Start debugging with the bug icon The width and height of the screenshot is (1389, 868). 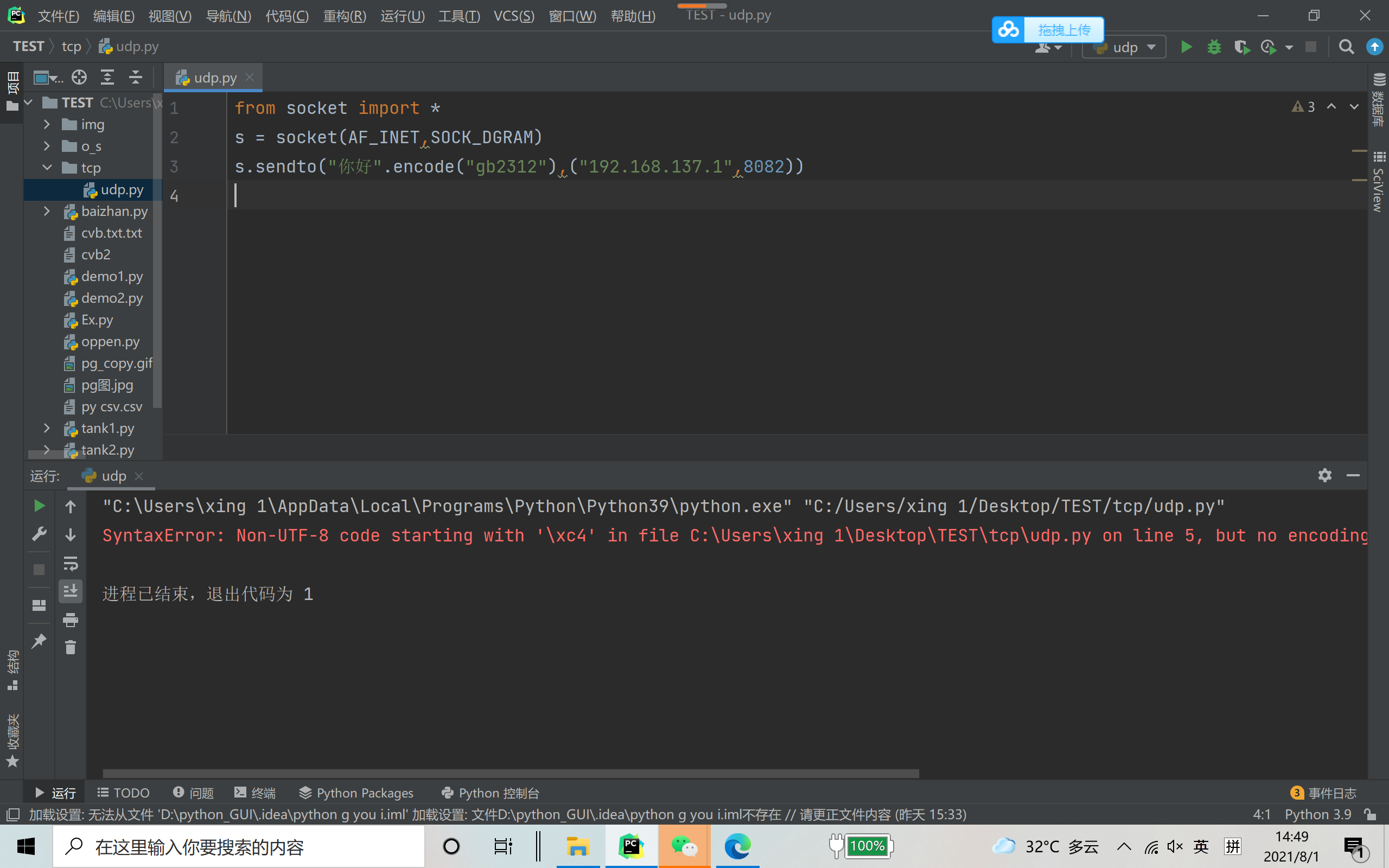(x=1214, y=47)
